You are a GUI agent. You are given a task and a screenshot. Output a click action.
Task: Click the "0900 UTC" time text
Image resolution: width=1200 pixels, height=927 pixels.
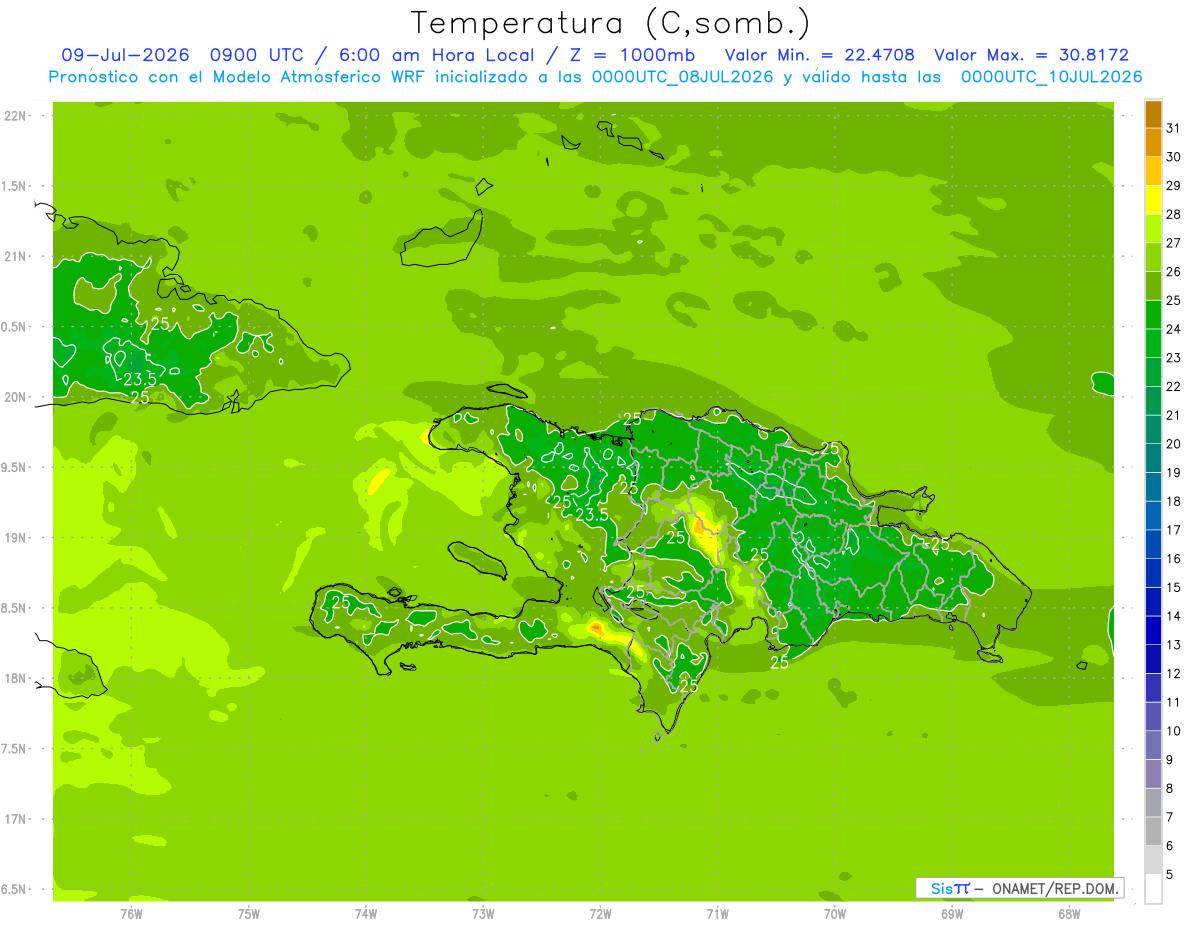pos(257,55)
